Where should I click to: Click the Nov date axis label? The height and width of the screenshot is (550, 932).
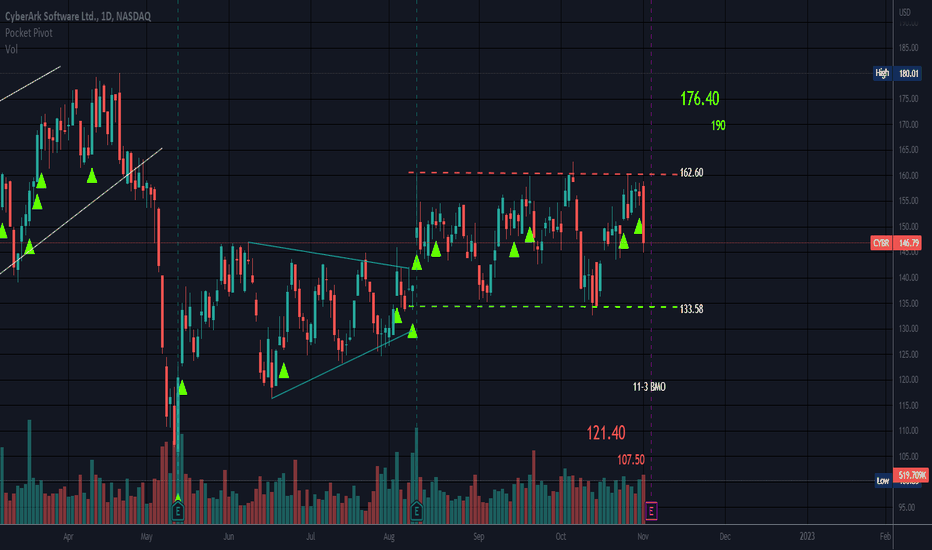pyautogui.click(x=643, y=536)
